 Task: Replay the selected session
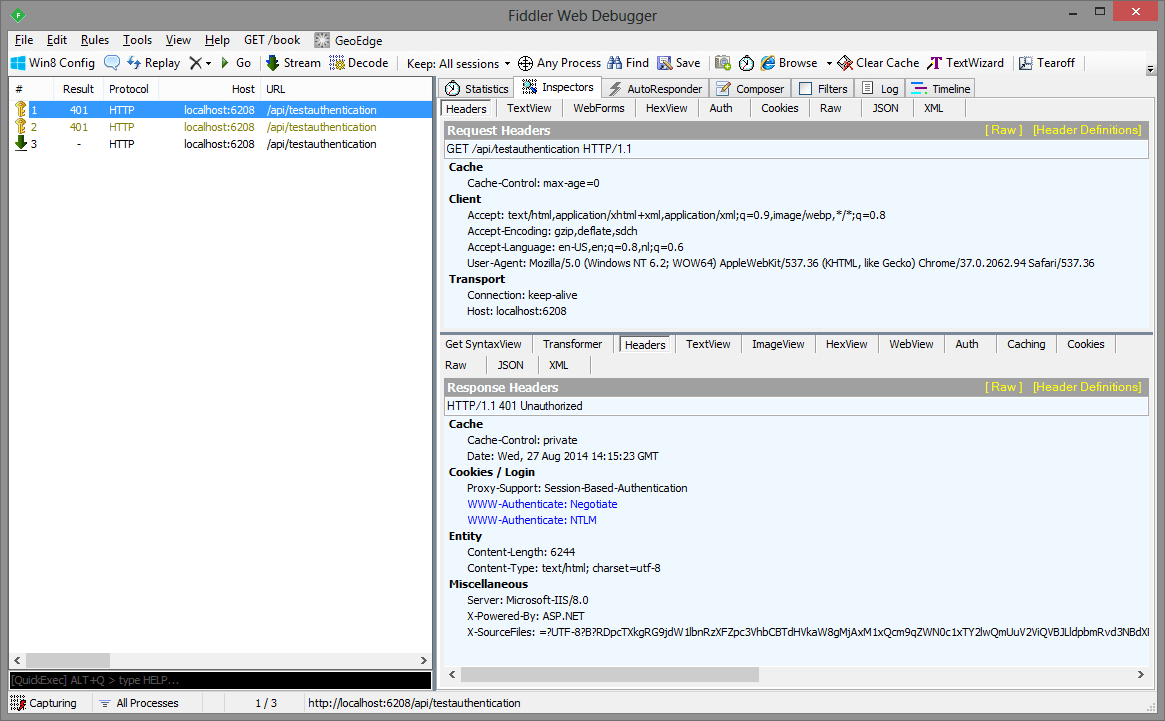154,63
